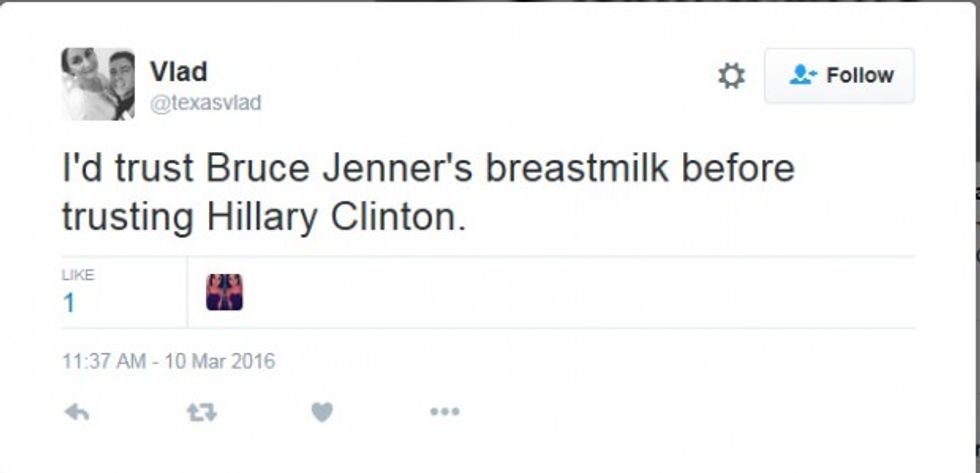980x473 pixels.
Task: Click the person-plus icon in Follow button
Action: [x=803, y=76]
